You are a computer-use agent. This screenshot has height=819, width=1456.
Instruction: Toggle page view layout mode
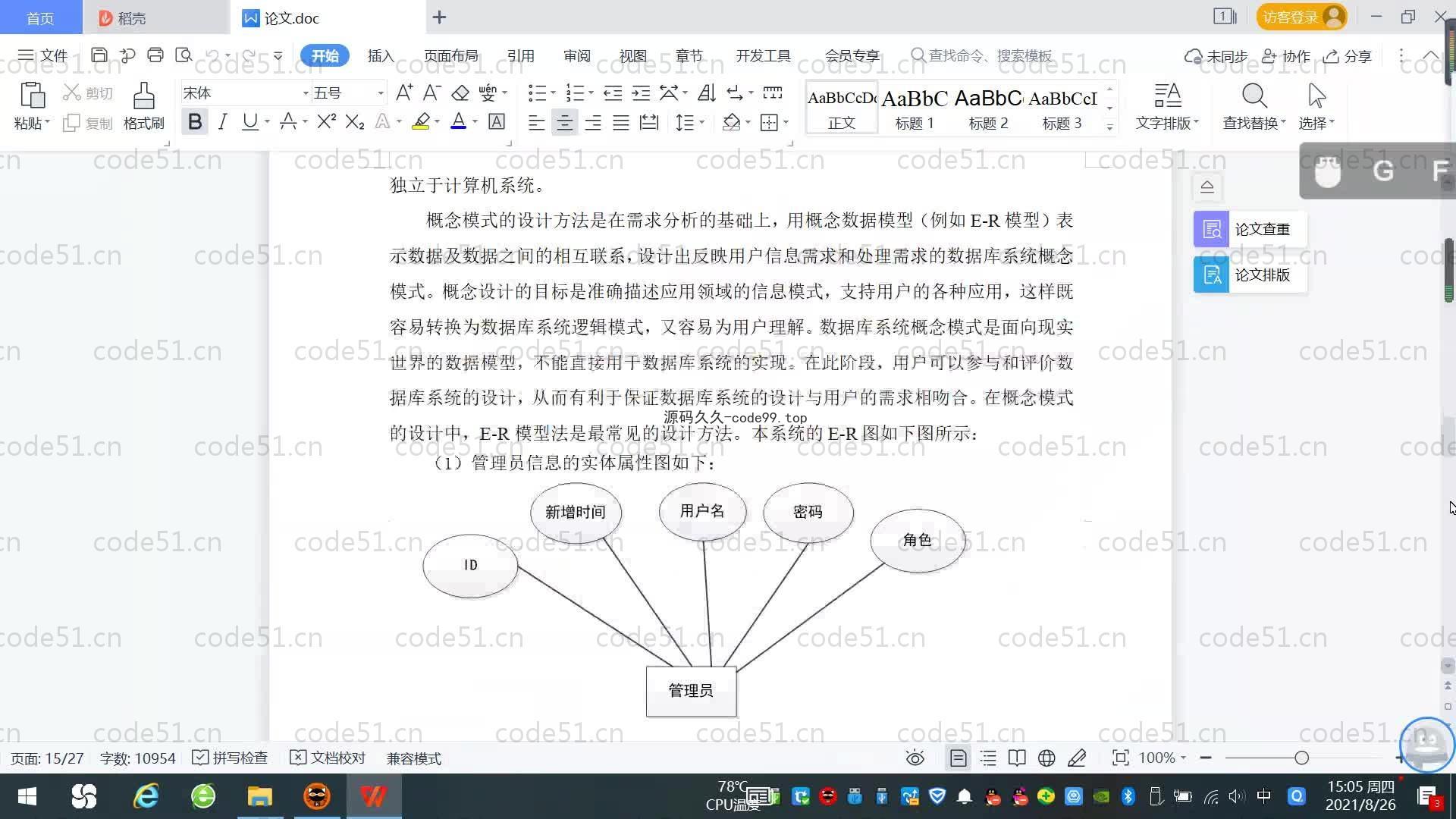coord(959,758)
